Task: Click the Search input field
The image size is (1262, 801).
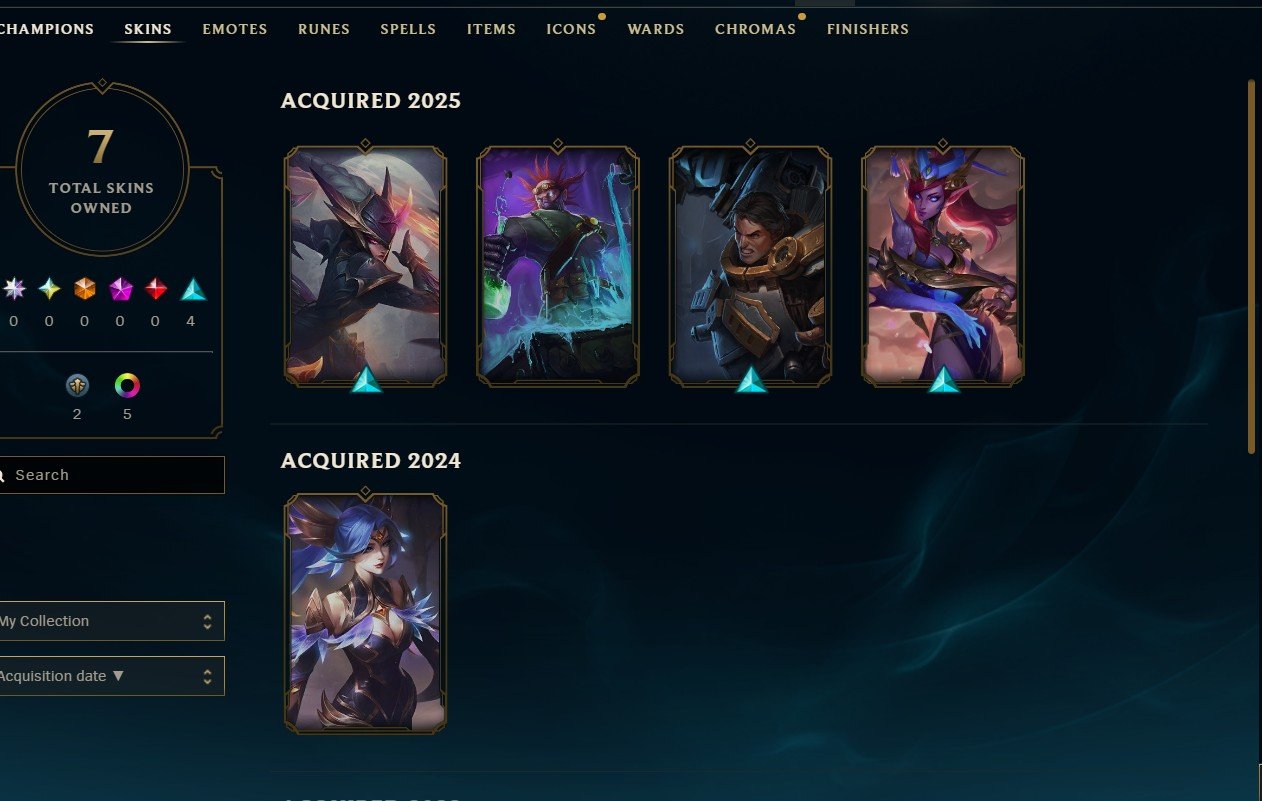Action: 111,475
